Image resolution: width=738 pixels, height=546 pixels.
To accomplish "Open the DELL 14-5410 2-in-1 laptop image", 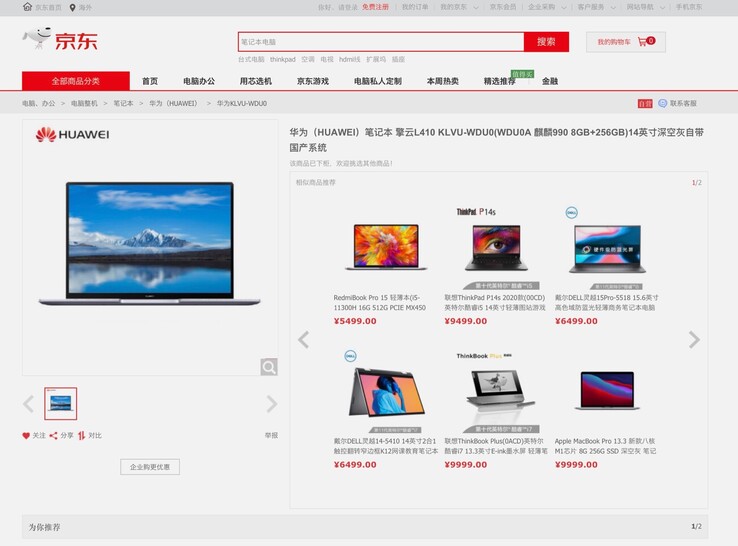I will (x=386, y=392).
